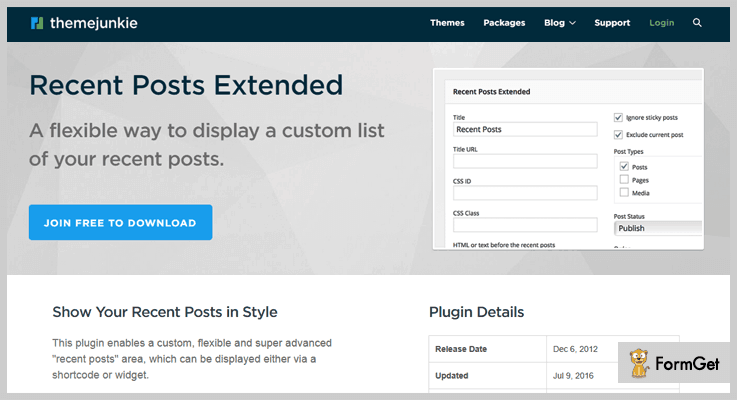Click HTML or text before the recent posts label
This screenshot has height=400, width=737.
tap(504, 245)
